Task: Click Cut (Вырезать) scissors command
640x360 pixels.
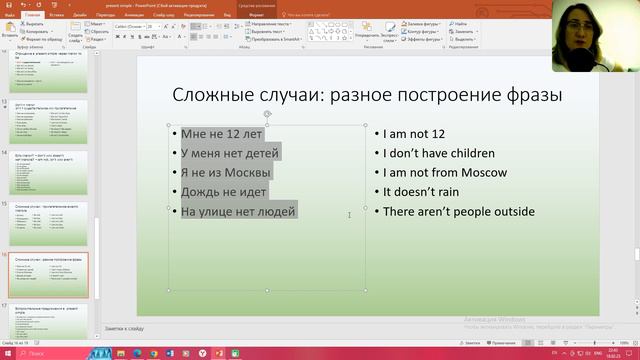Action: 32,24
